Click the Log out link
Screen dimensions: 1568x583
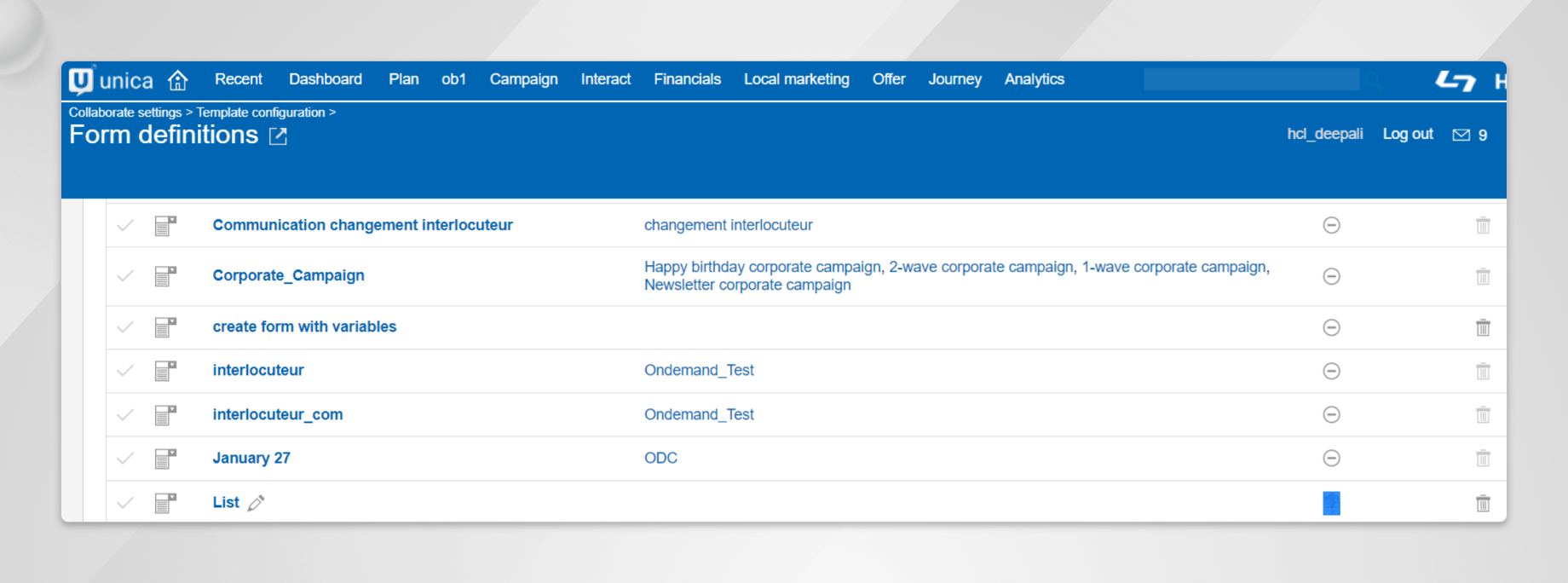coord(1407,134)
